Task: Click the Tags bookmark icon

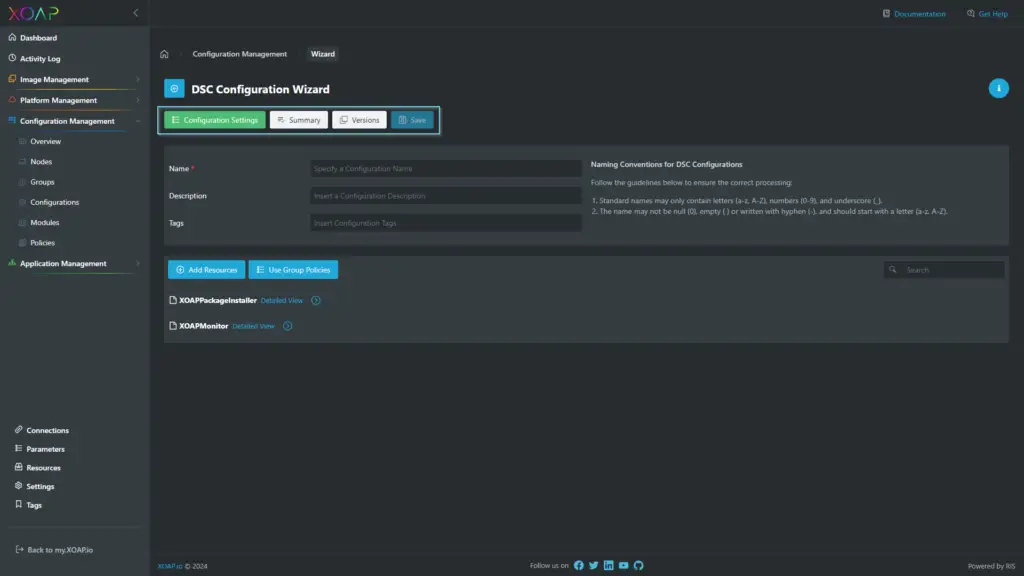Action: click(18, 504)
